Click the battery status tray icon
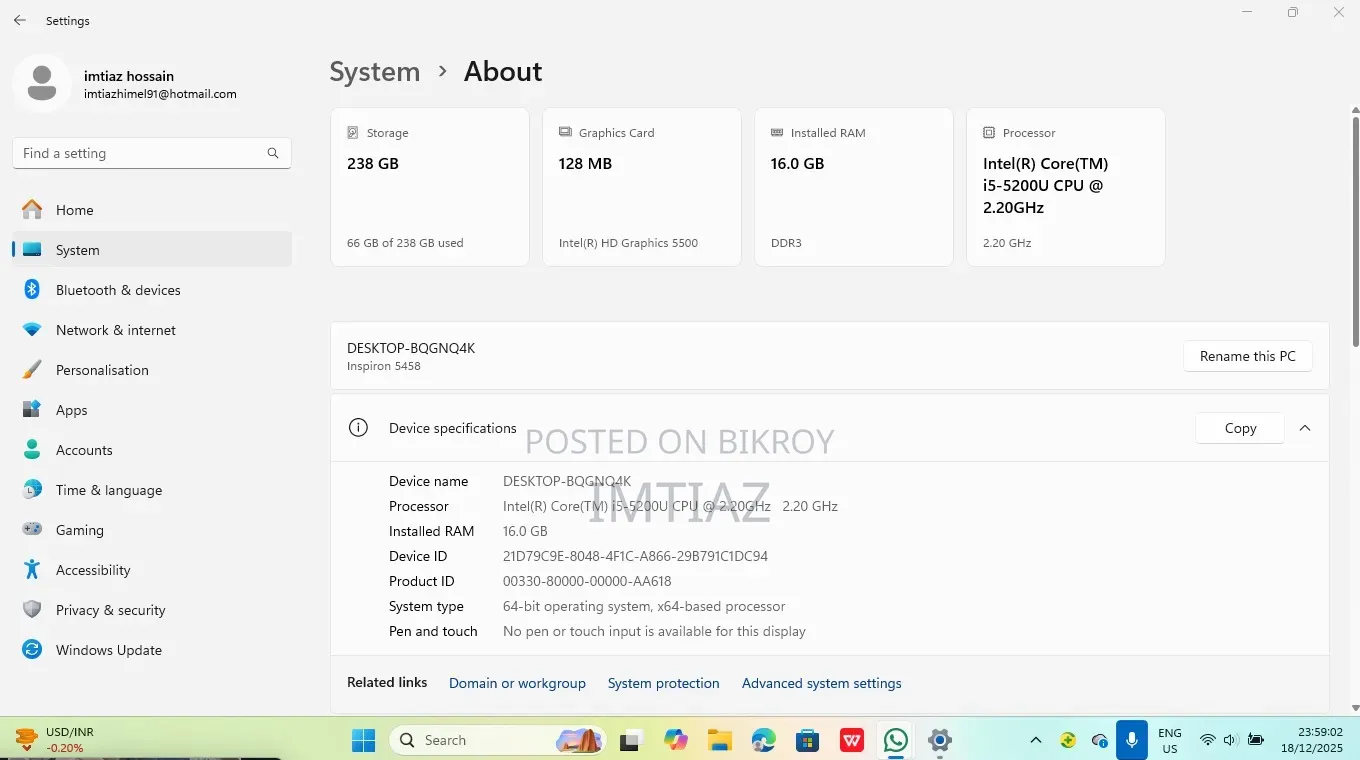 click(1255, 740)
